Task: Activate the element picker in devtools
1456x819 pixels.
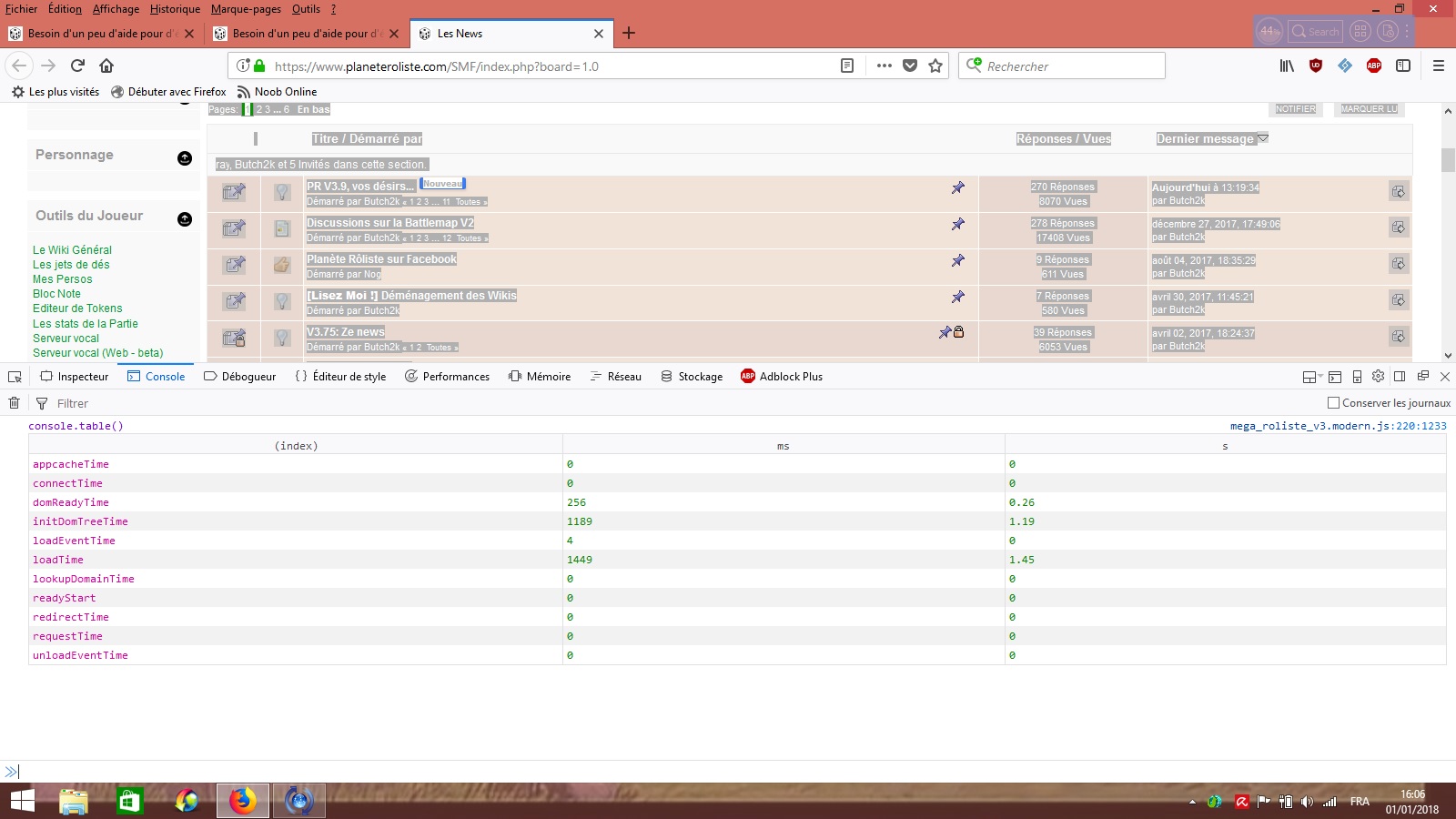Action: tap(15, 377)
